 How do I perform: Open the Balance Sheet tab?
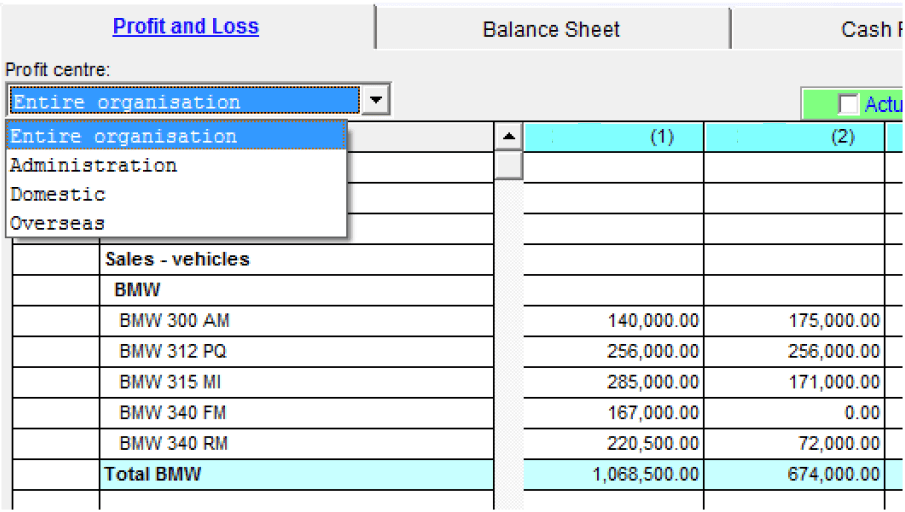pyautogui.click(x=551, y=29)
